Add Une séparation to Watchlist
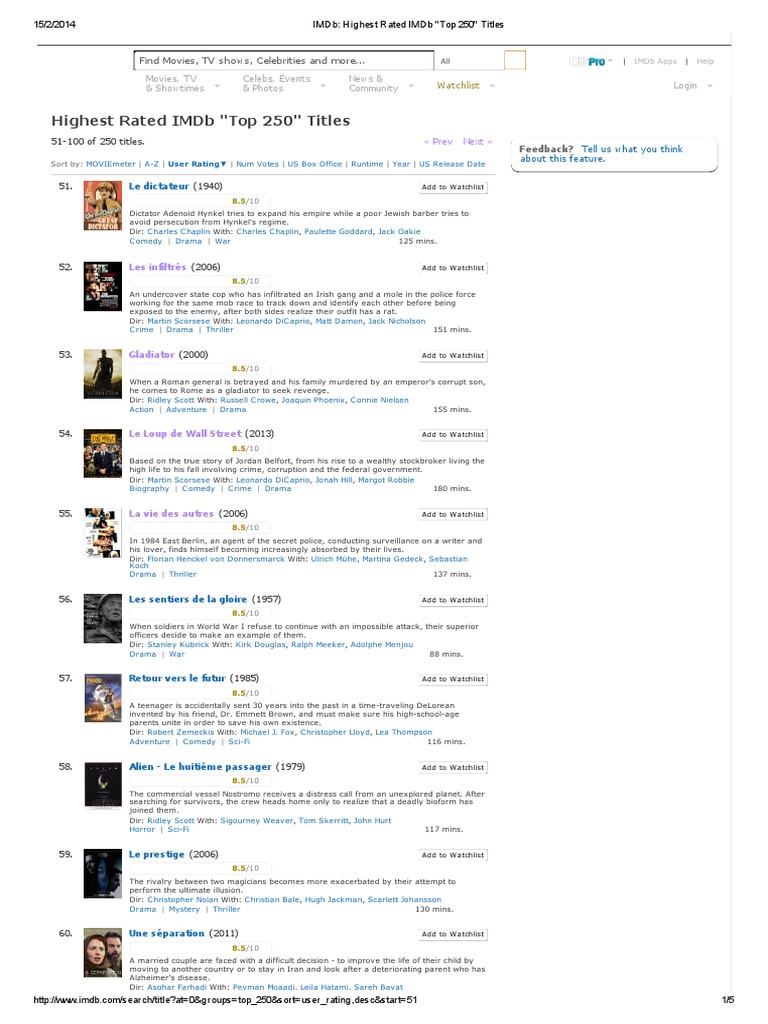Image resolution: width=768 pixels, height=1024 pixels. coord(453,935)
